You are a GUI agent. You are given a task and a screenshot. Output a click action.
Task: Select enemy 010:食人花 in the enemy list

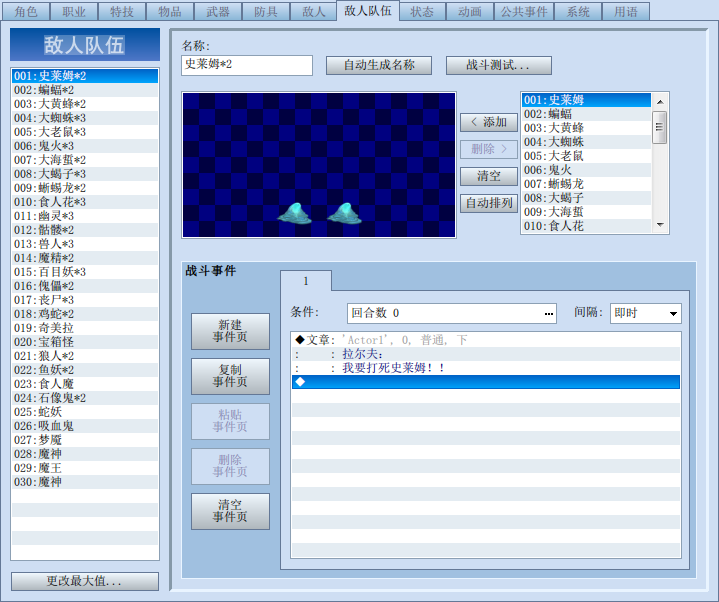pyautogui.click(x=586, y=226)
